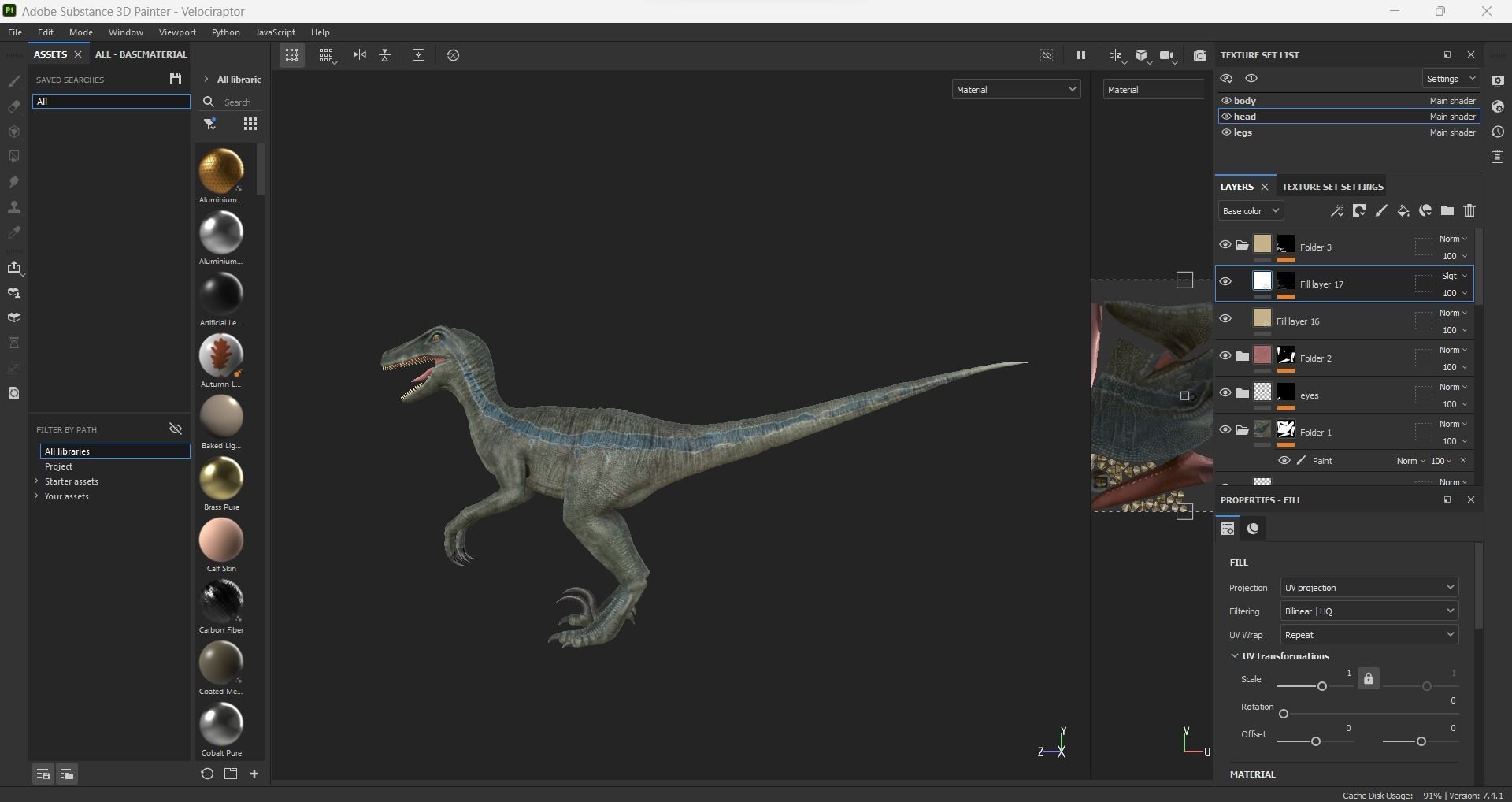Open the left viewport Material display dropdown

click(1016, 90)
